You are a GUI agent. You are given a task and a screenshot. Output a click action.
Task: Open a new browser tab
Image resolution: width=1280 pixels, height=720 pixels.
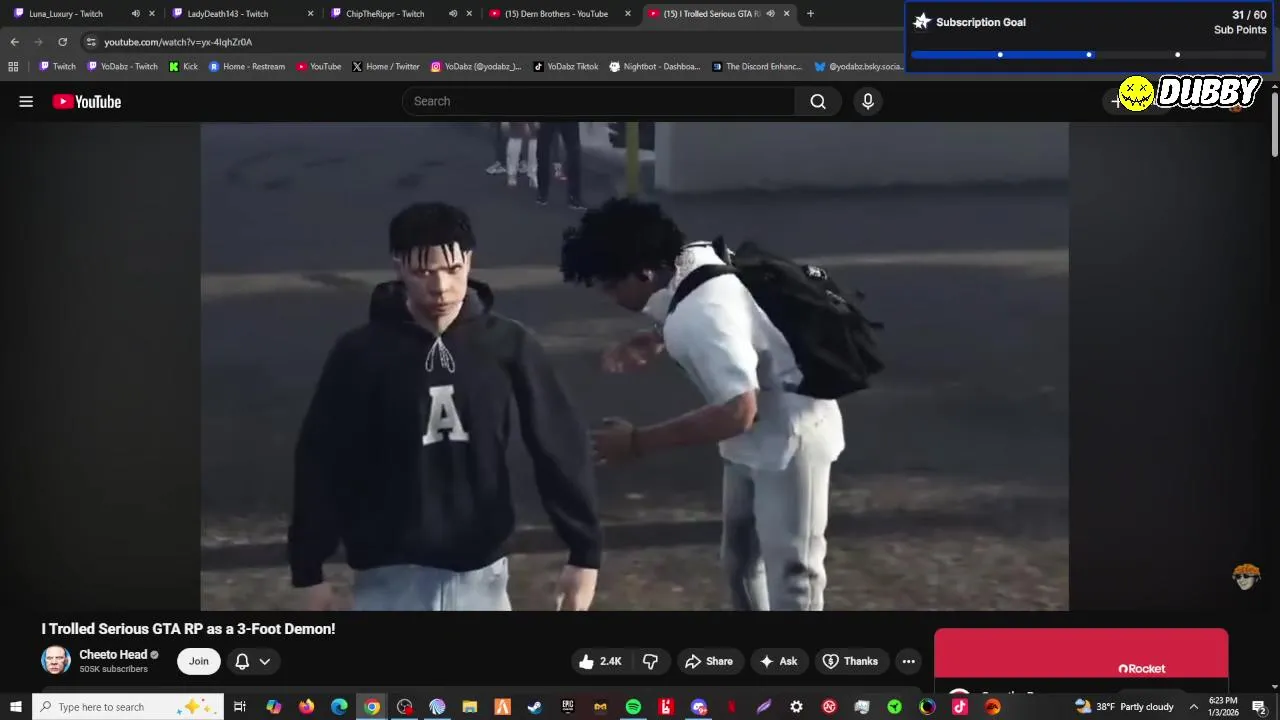810,14
